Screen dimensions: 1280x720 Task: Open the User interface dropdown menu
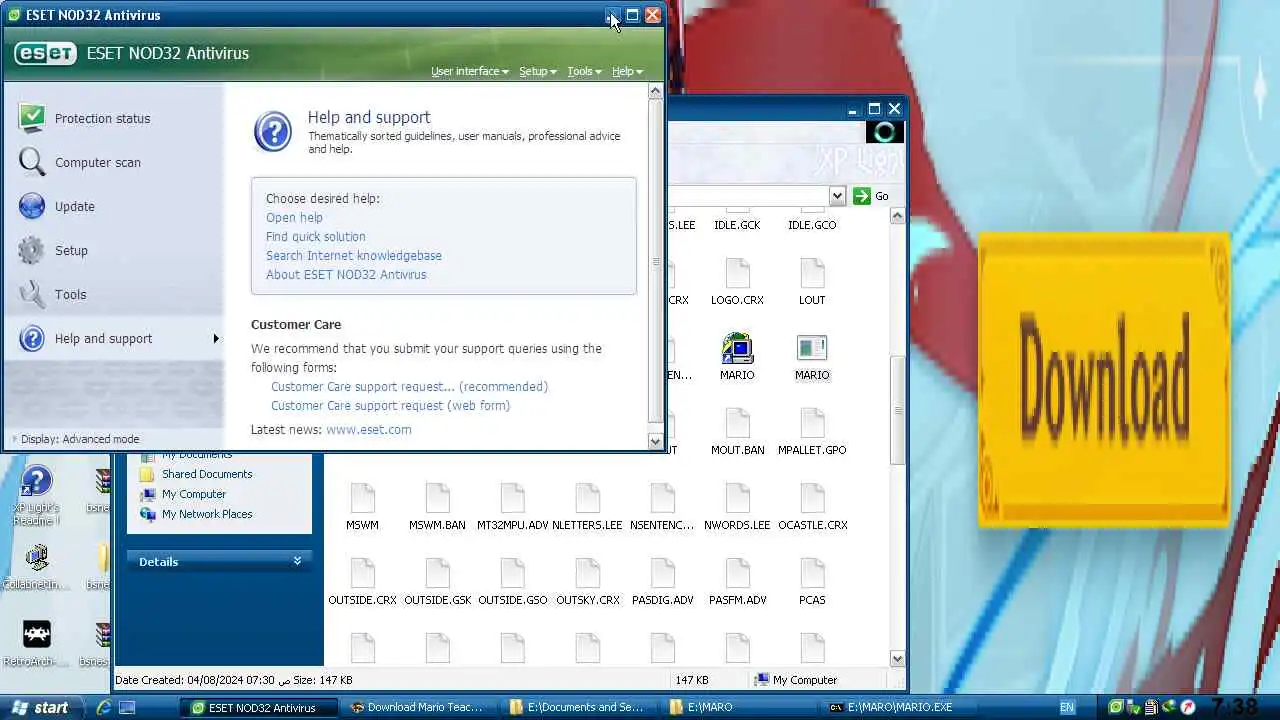pos(470,71)
